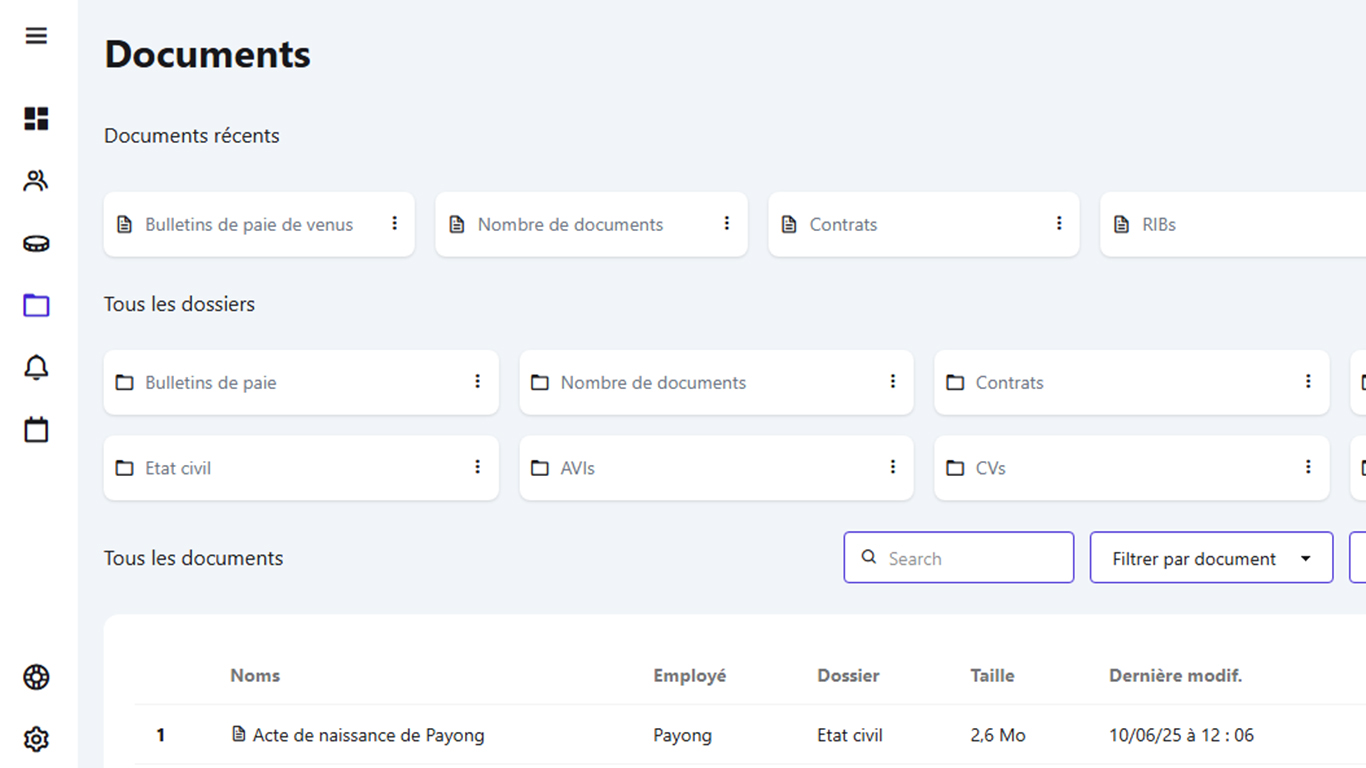Open the hamburger menu in sidebar
The width and height of the screenshot is (1366, 768).
[36, 36]
